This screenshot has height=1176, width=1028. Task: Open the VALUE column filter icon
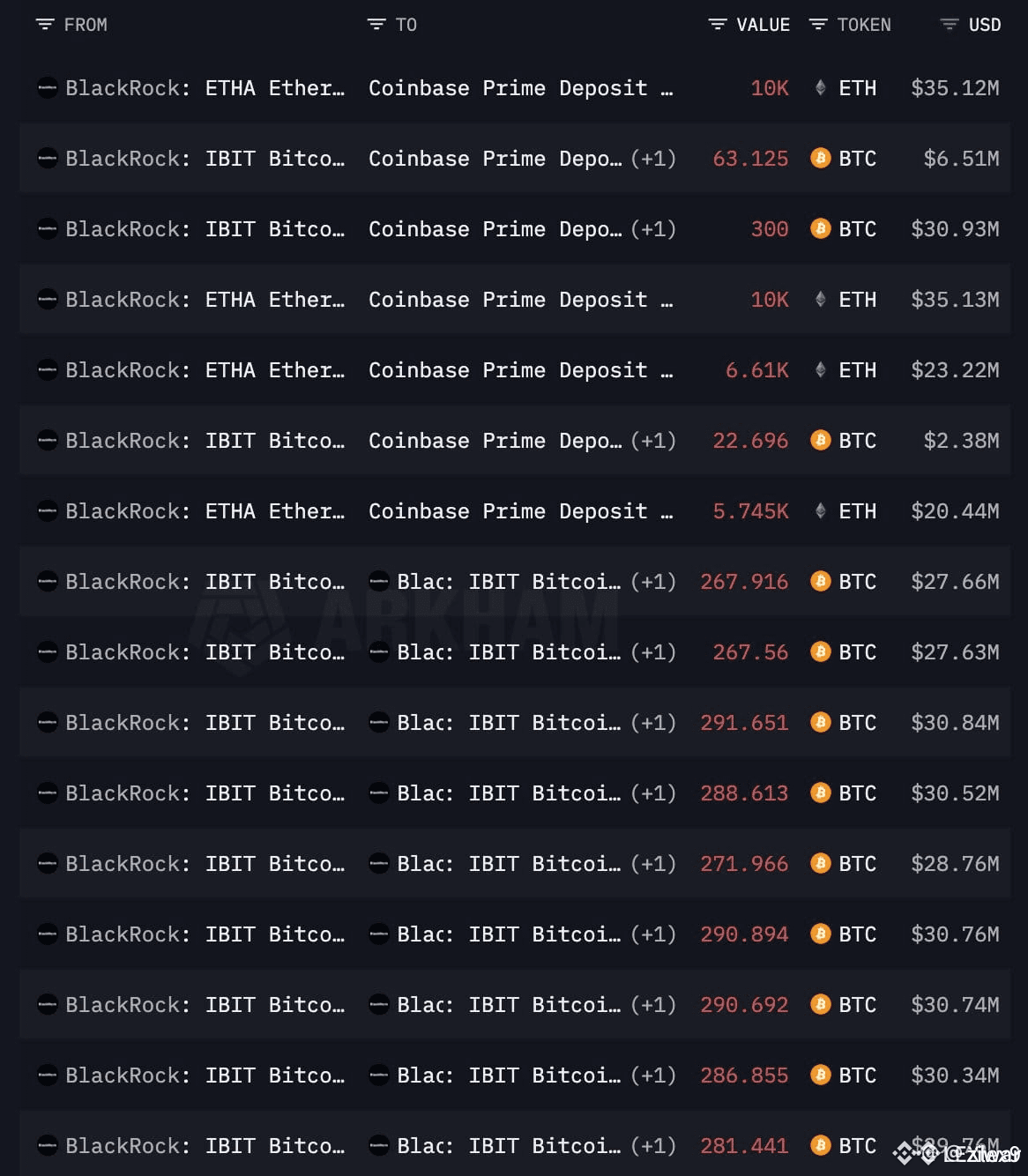(718, 25)
